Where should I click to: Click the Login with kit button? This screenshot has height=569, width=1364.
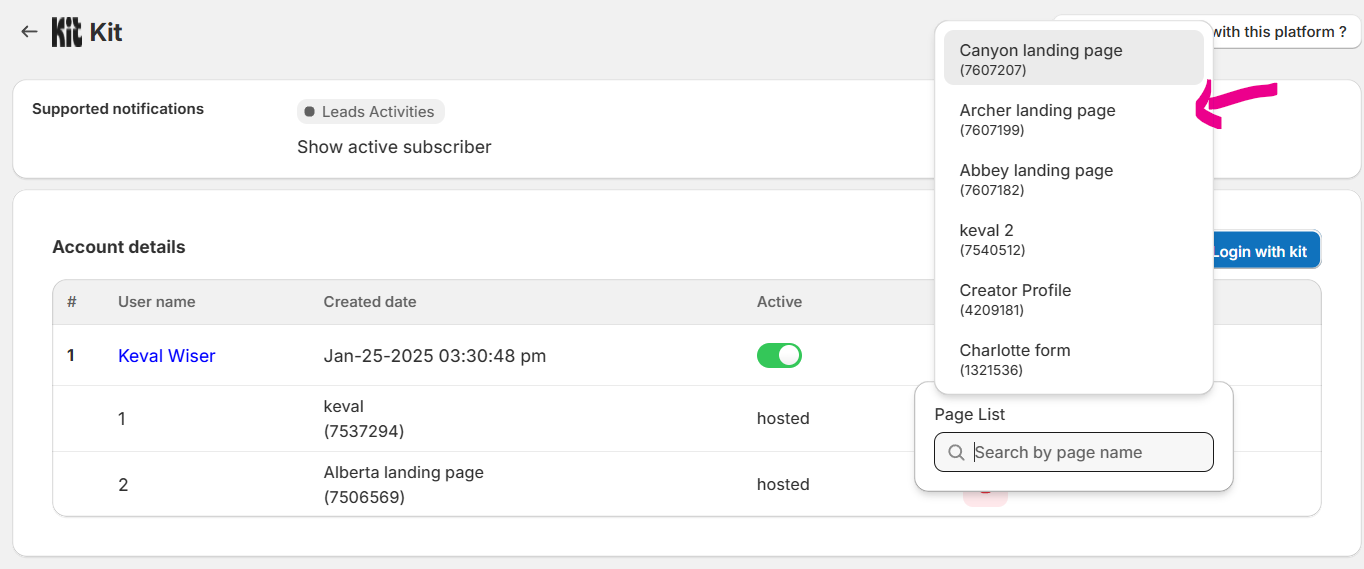point(1266,251)
